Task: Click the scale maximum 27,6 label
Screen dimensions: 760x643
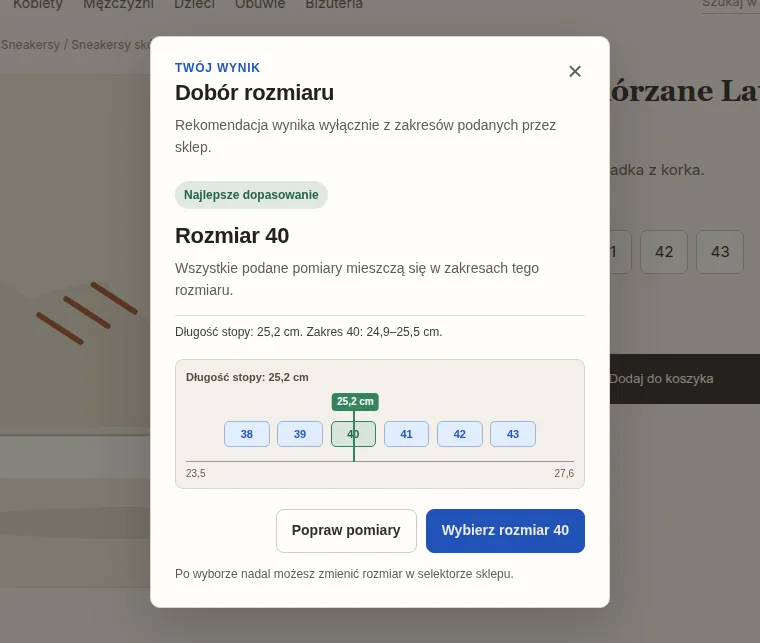Action: [564, 473]
